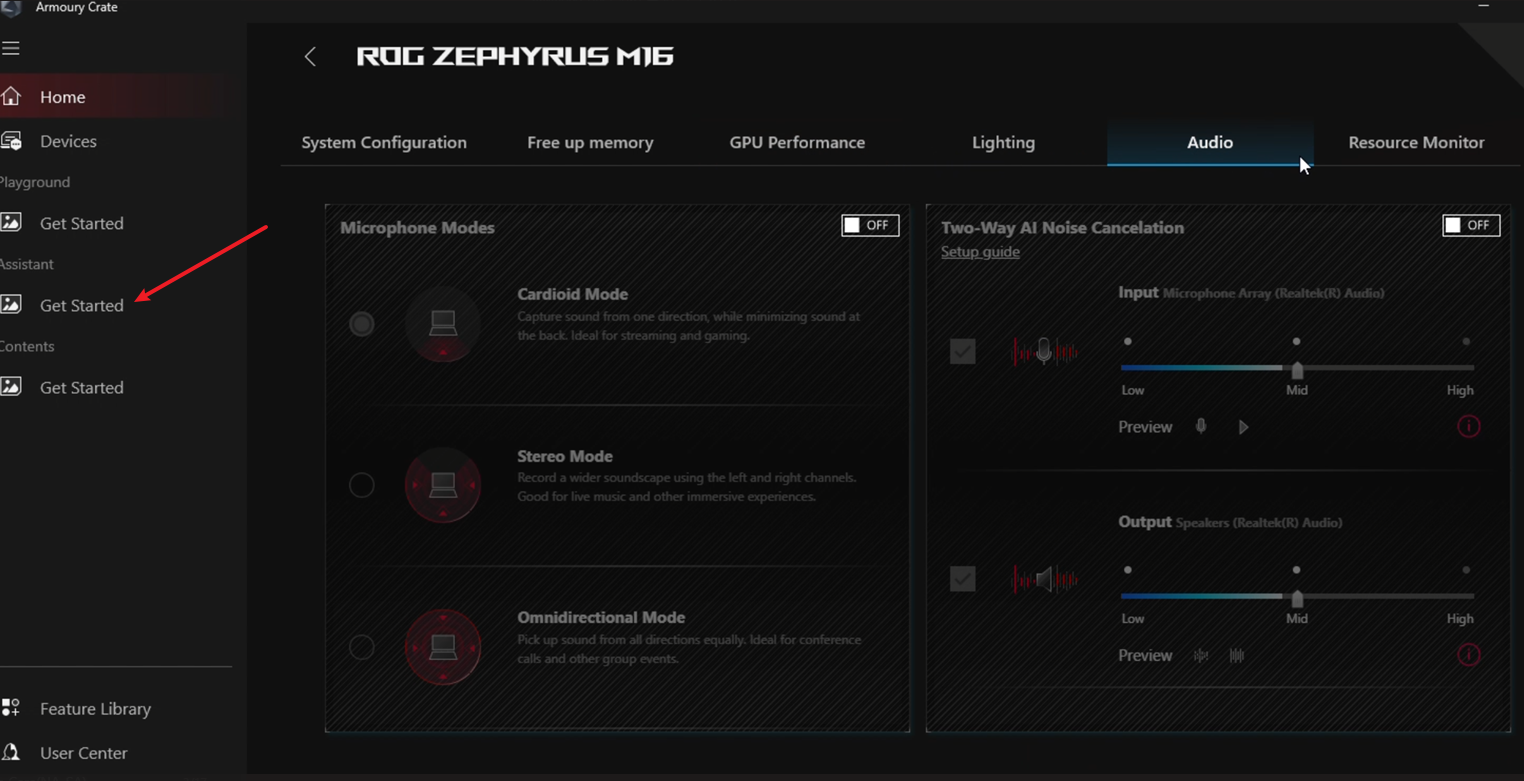Open the Setup guide link
This screenshot has width=1524, height=781.
coord(980,252)
